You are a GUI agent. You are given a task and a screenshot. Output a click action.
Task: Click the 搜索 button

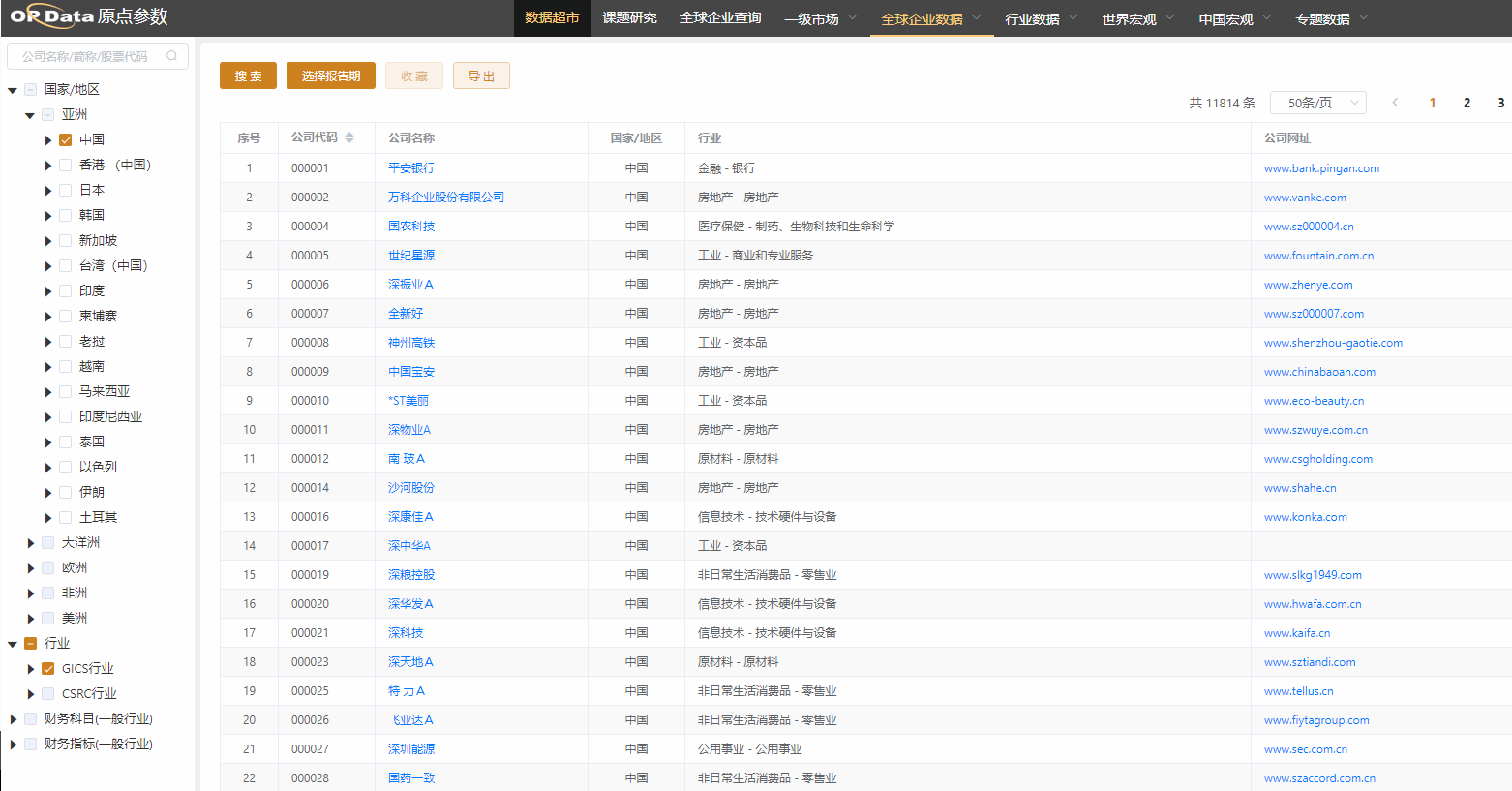pyautogui.click(x=248, y=76)
